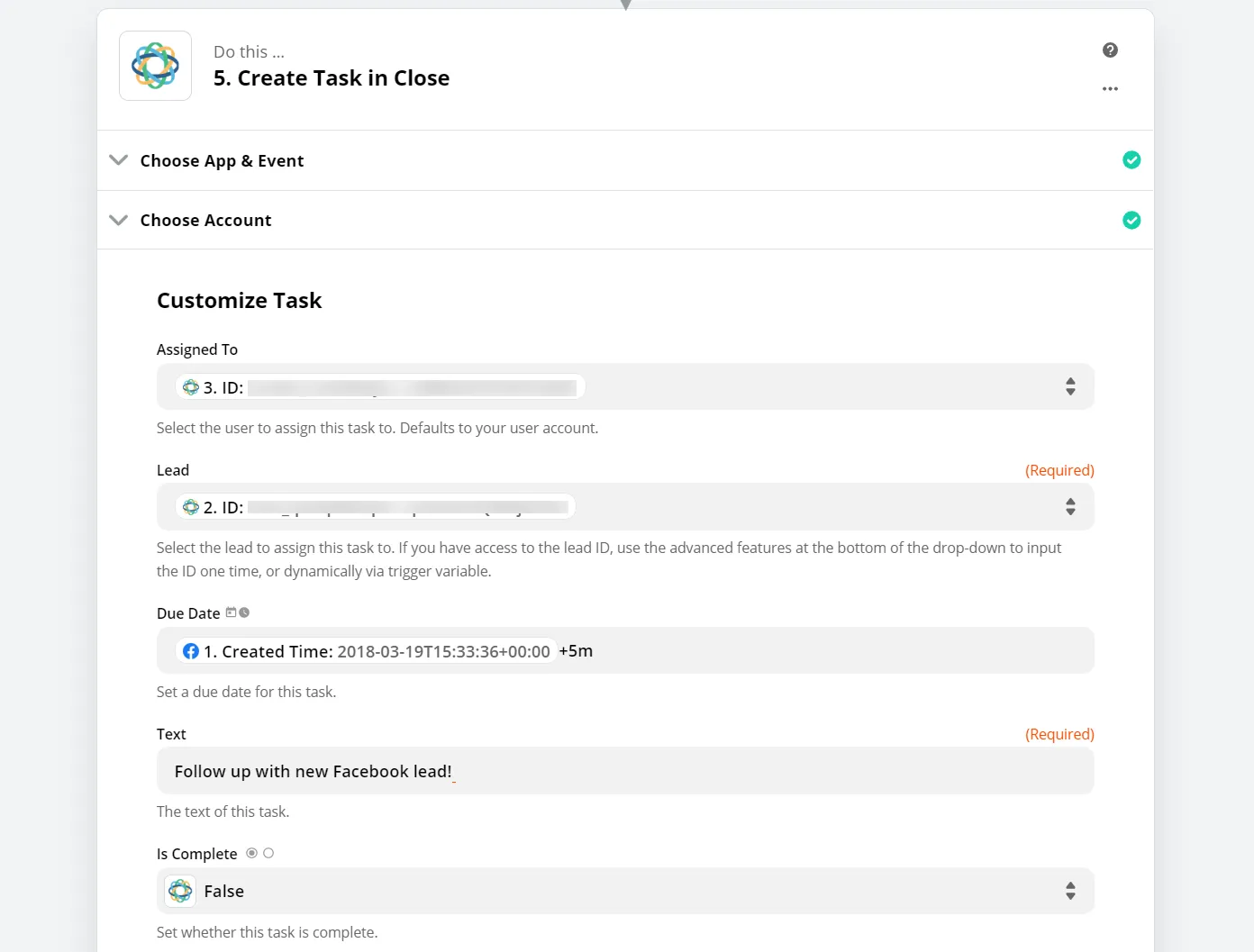The image size is (1254, 952).
Task: Click the '5. Create Task in Close' title
Action: [x=331, y=78]
